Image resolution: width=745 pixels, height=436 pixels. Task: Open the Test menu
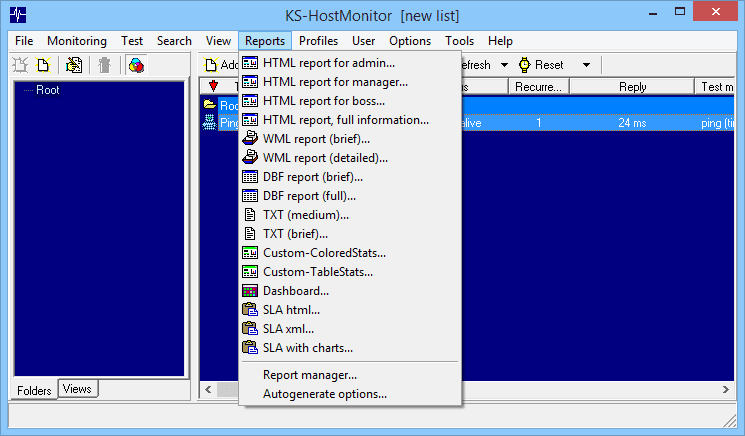[132, 41]
